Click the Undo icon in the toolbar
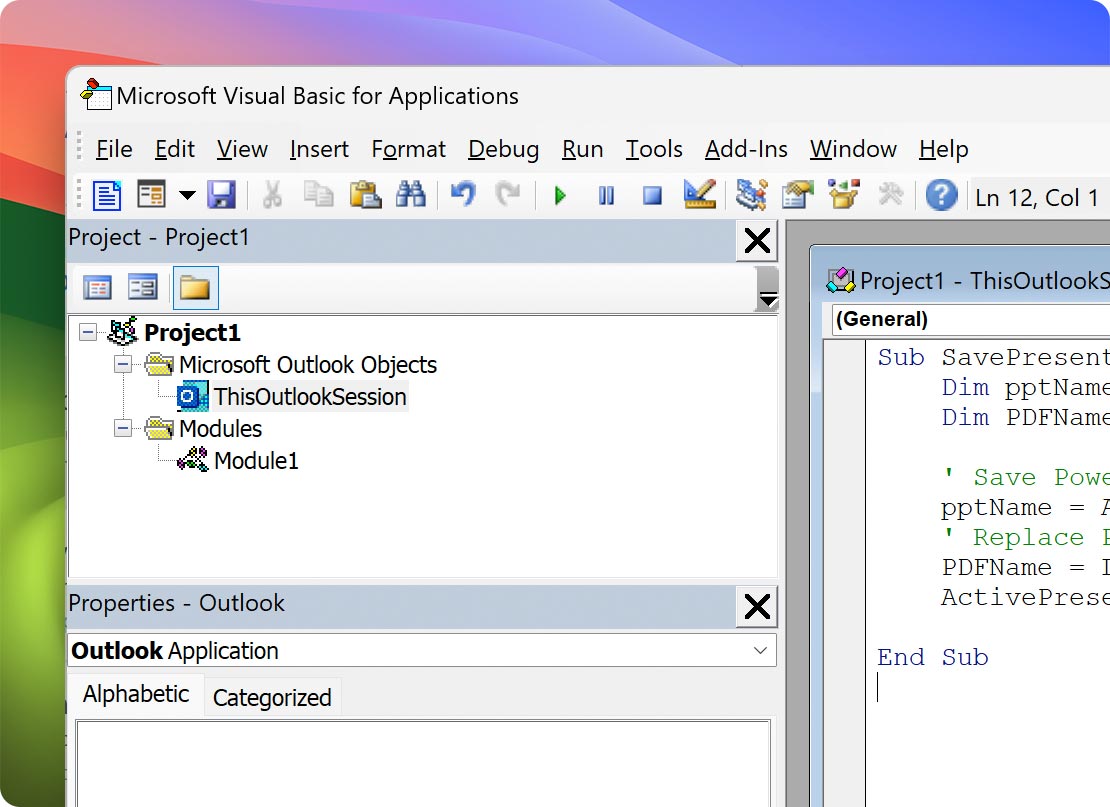The height and width of the screenshot is (807, 1110). (x=462, y=196)
